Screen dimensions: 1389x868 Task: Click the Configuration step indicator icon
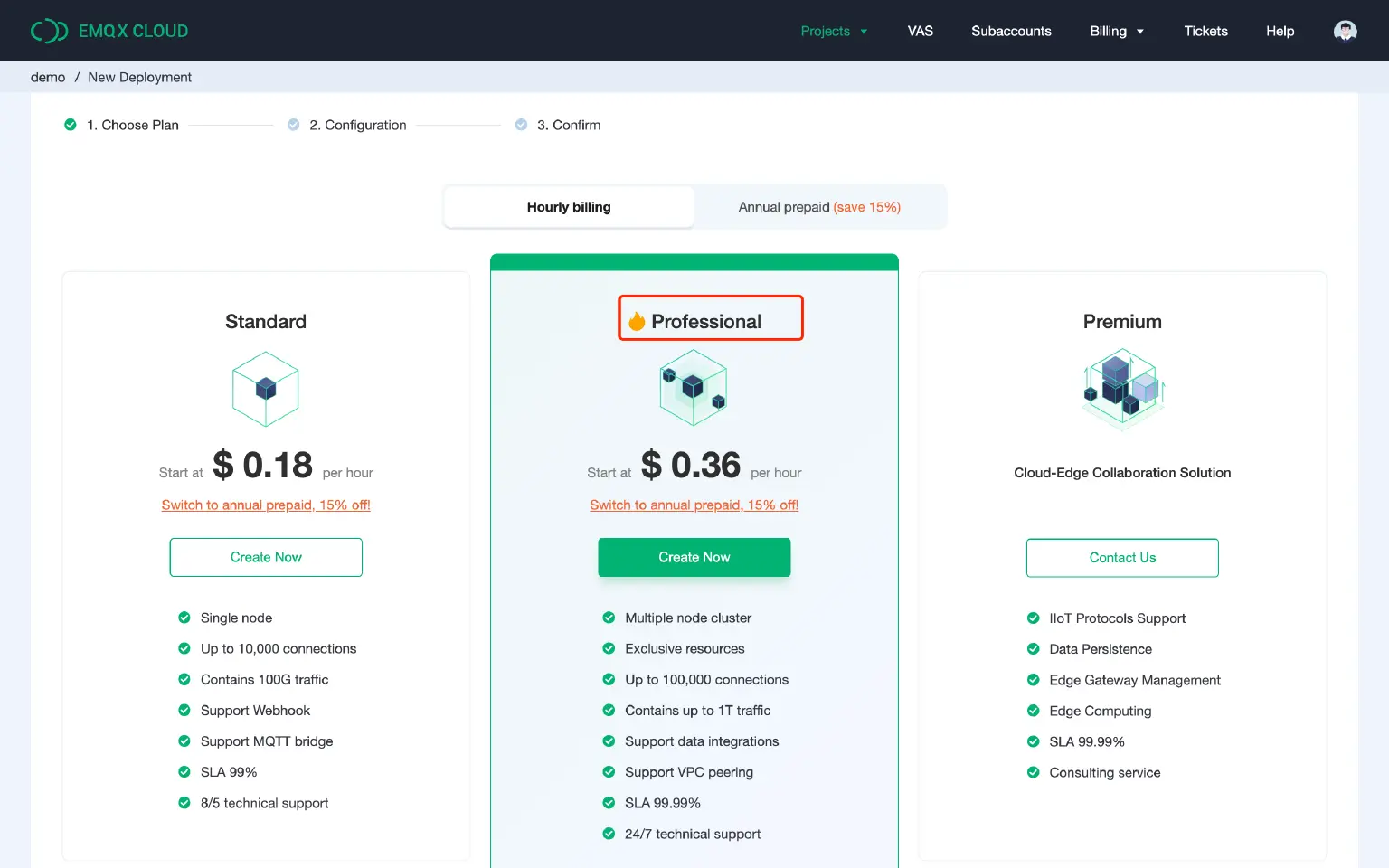point(294,125)
